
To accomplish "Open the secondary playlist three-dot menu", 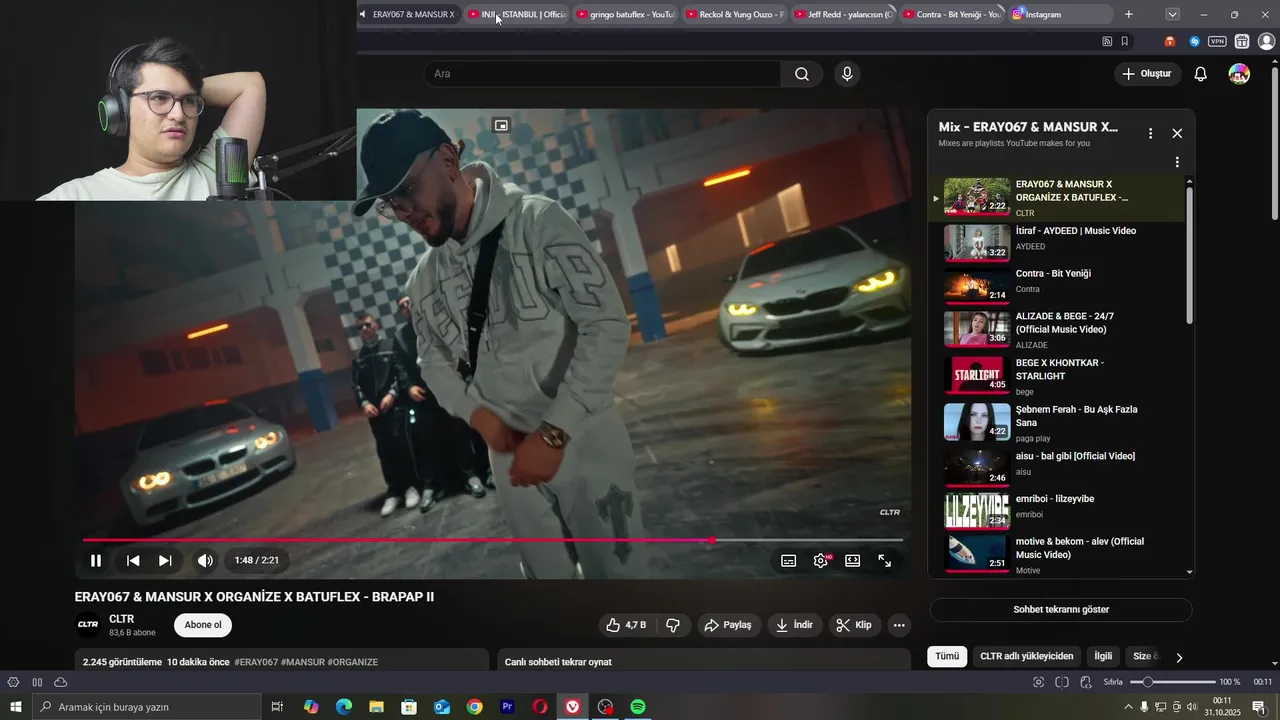I will [1177, 162].
